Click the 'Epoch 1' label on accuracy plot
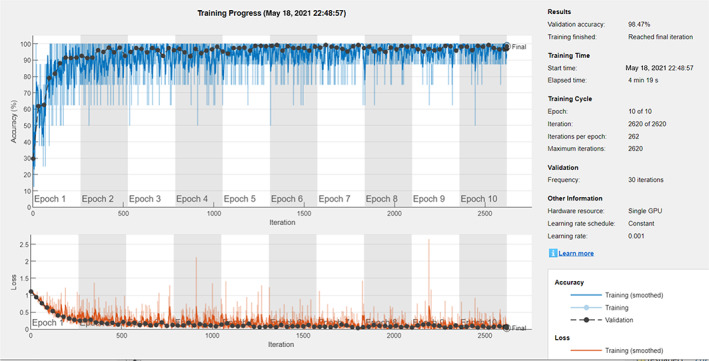The width and height of the screenshot is (709, 361). (x=50, y=199)
